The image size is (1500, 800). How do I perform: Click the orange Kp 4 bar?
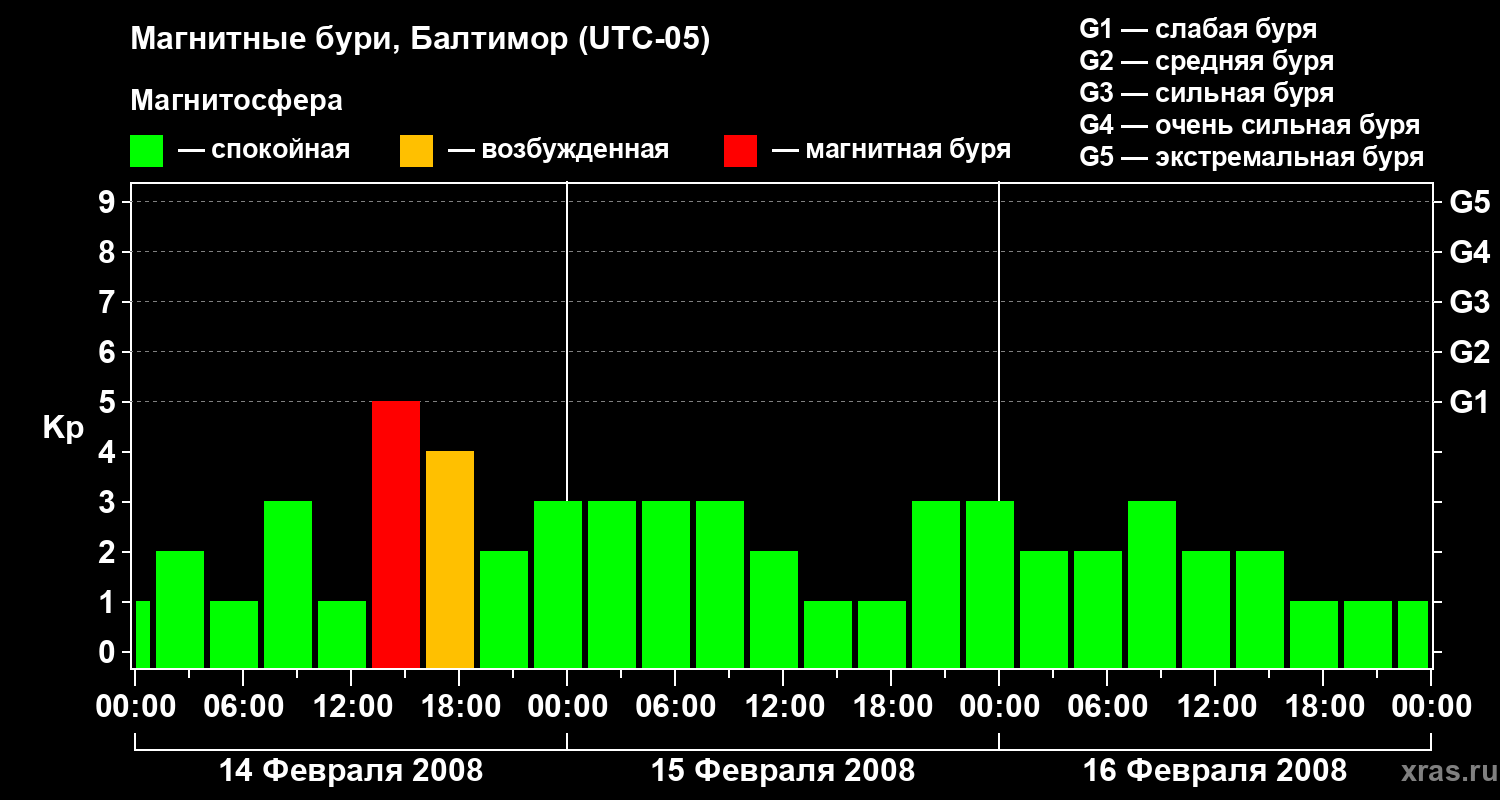(x=450, y=559)
